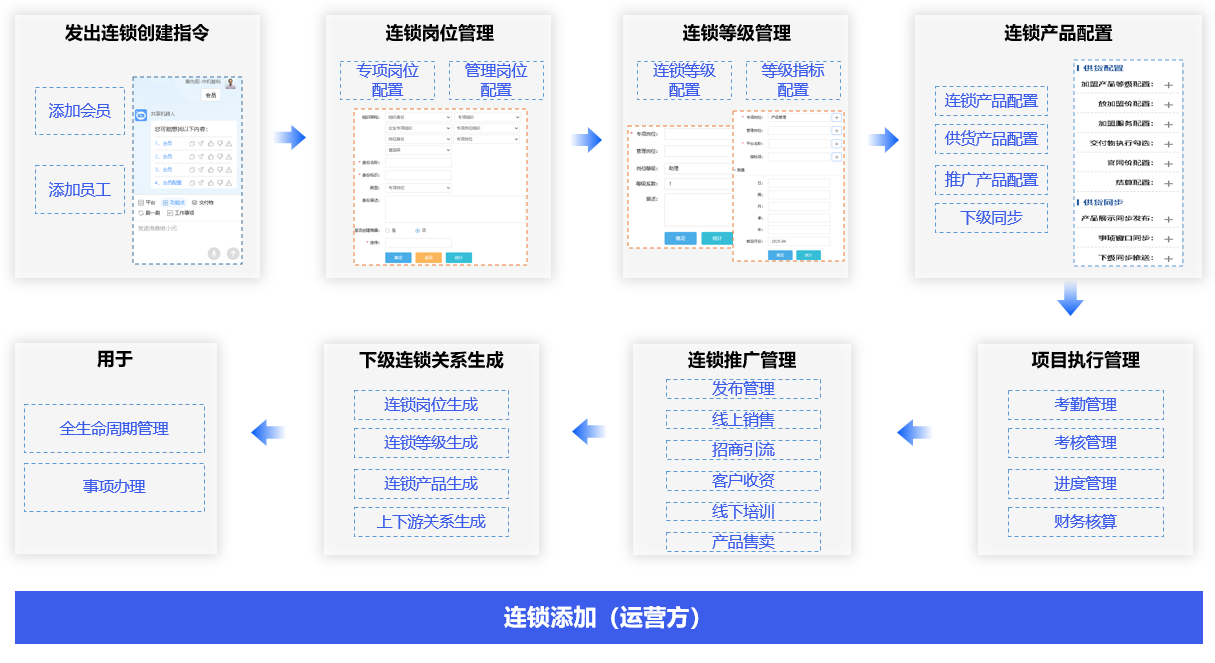The width and height of the screenshot is (1215, 663).
Task: Like the first 会员 suggestion with thumbs-up
Action: tap(211, 143)
